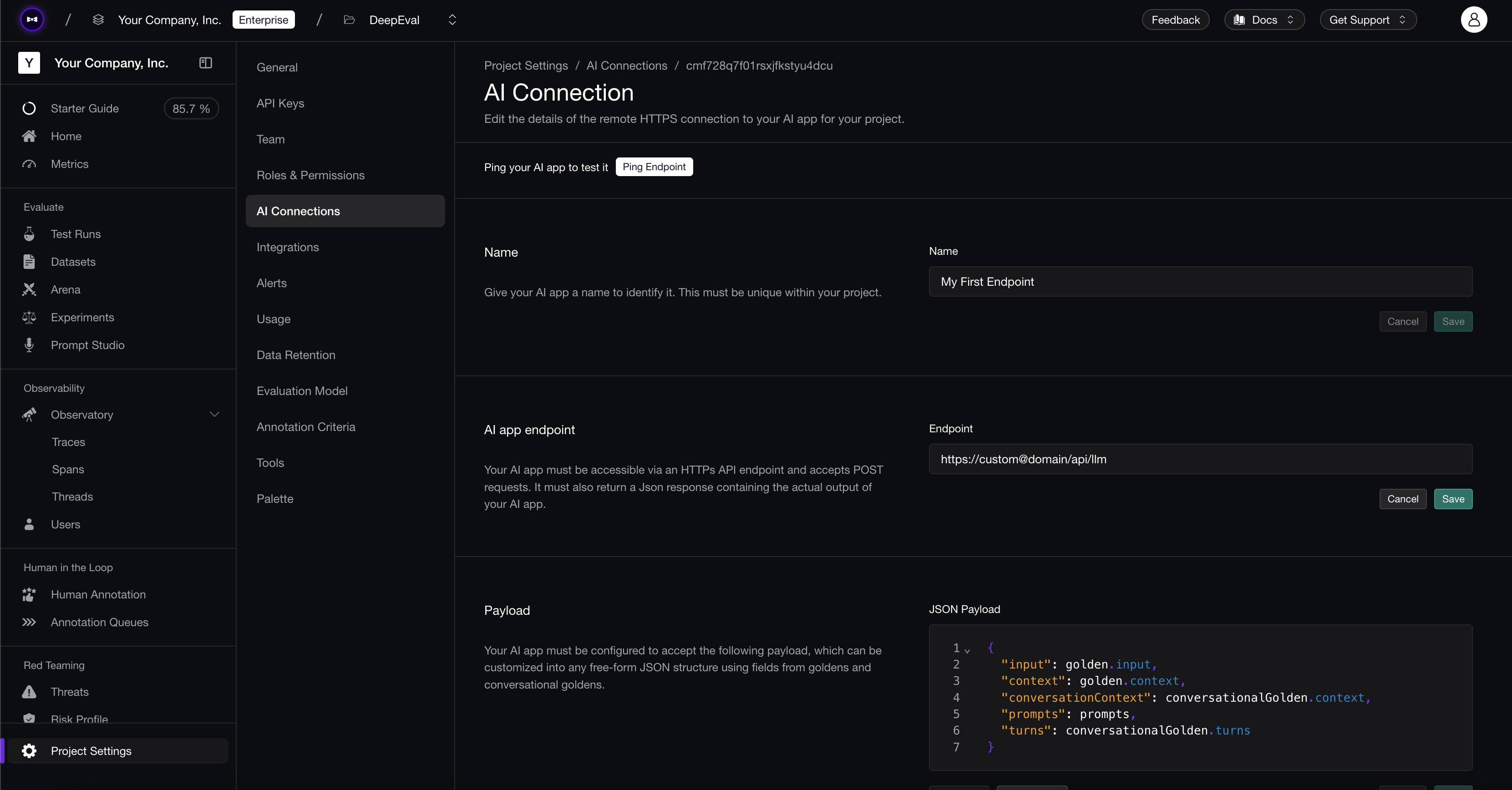Open the DeepEval project switcher
The image size is (1512, 790).
pos(452,20)
